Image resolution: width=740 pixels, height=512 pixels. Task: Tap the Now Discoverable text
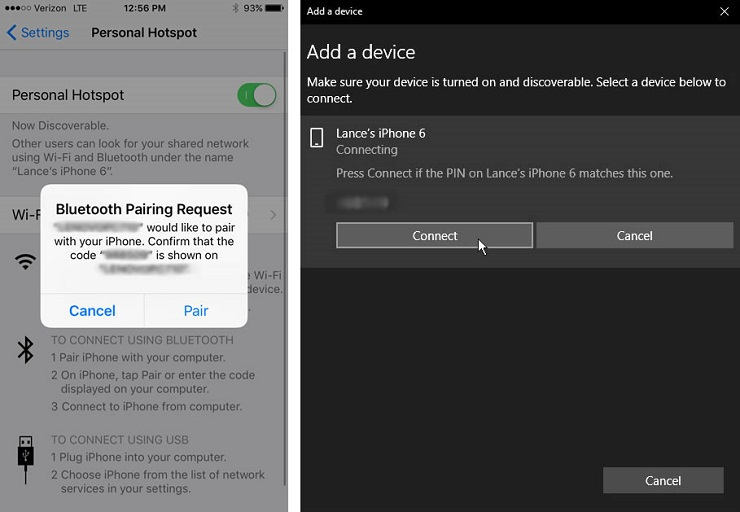[60, 126]
